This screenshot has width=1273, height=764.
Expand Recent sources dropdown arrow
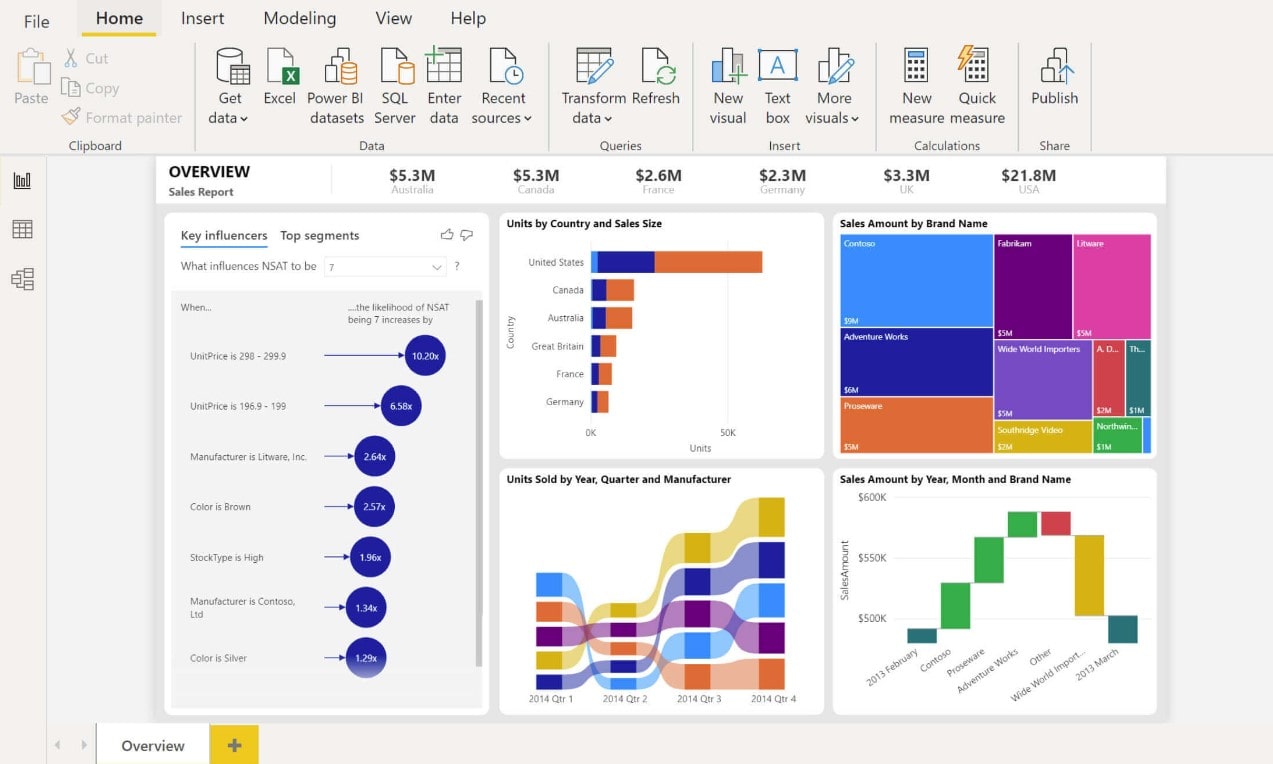point(527,119)
